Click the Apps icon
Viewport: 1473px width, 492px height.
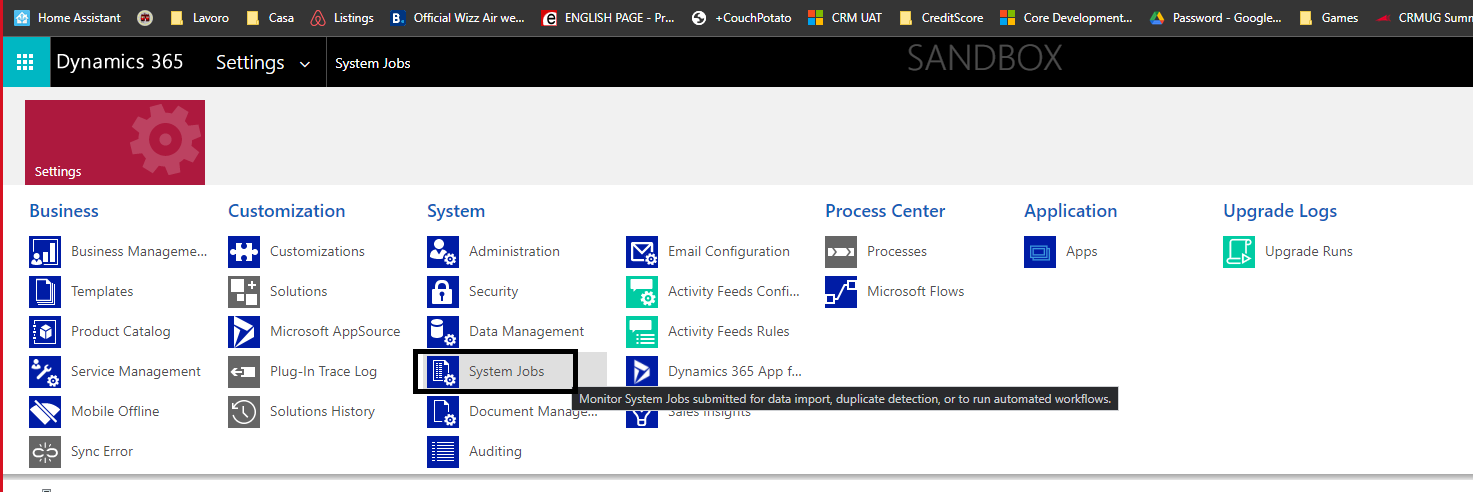tap(1040, 252)
